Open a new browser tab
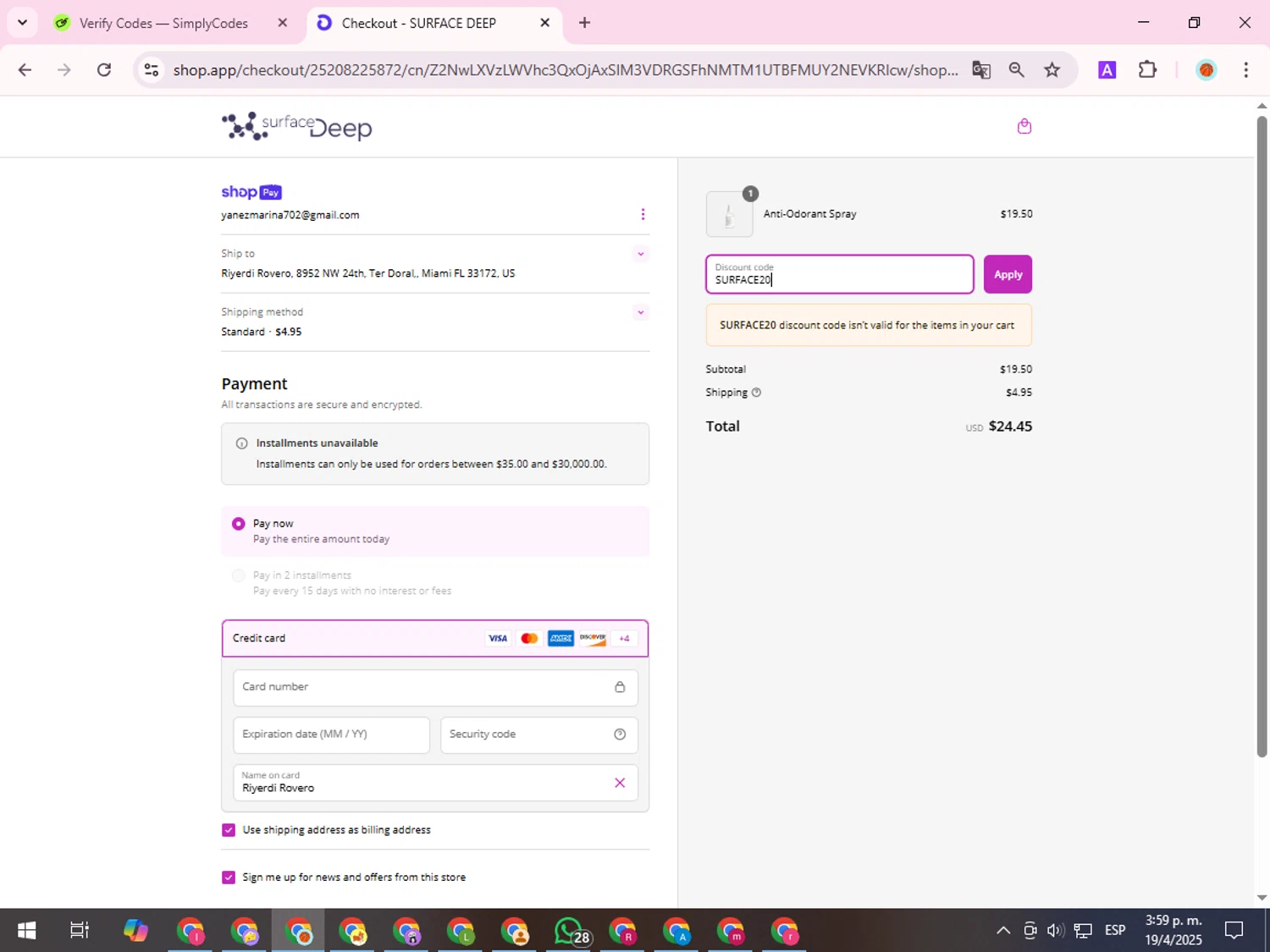This screenshot has height=952, width=1270. (x=584, y=23)
